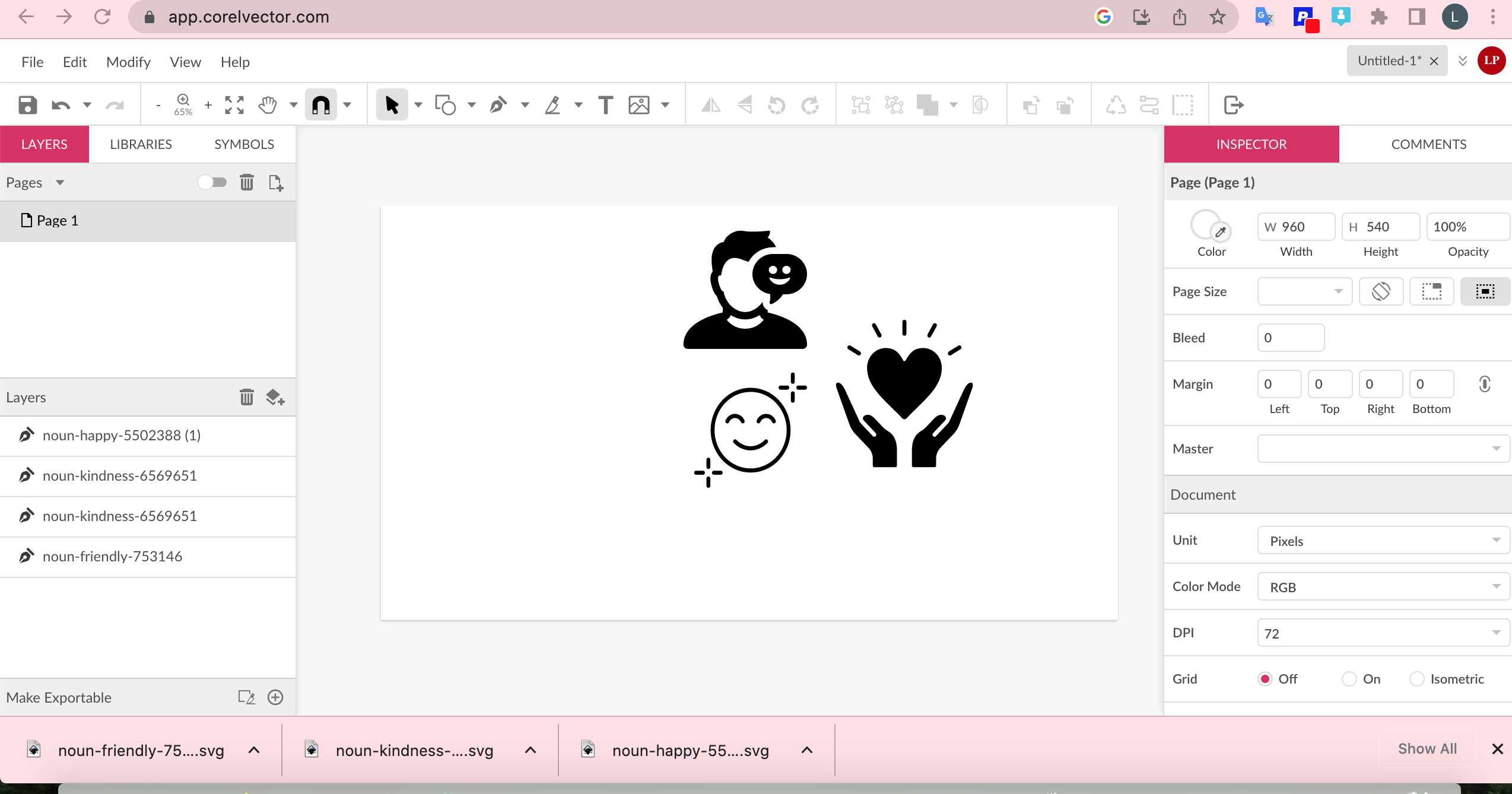The image size is (1512, 794).
Task: Open the File menu
Action: [32, 62]
